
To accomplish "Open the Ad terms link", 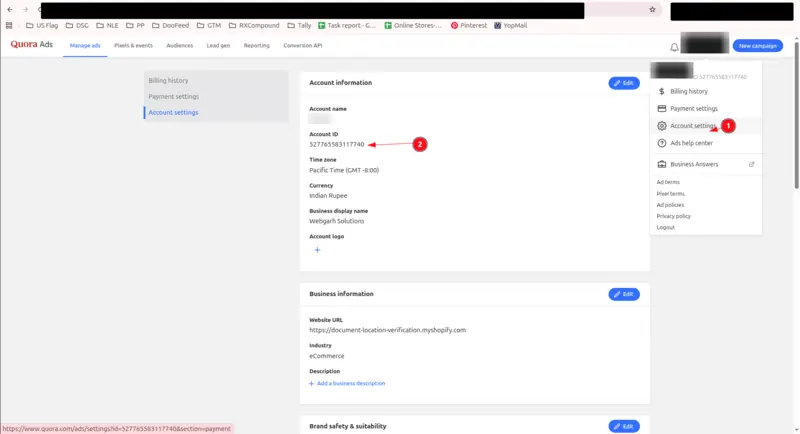I will (668, 182).
